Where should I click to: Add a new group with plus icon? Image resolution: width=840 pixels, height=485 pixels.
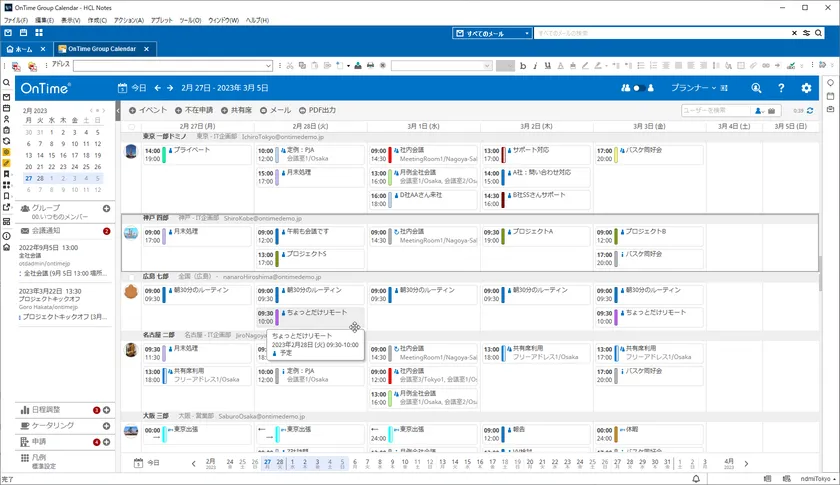tap(106, 208)
